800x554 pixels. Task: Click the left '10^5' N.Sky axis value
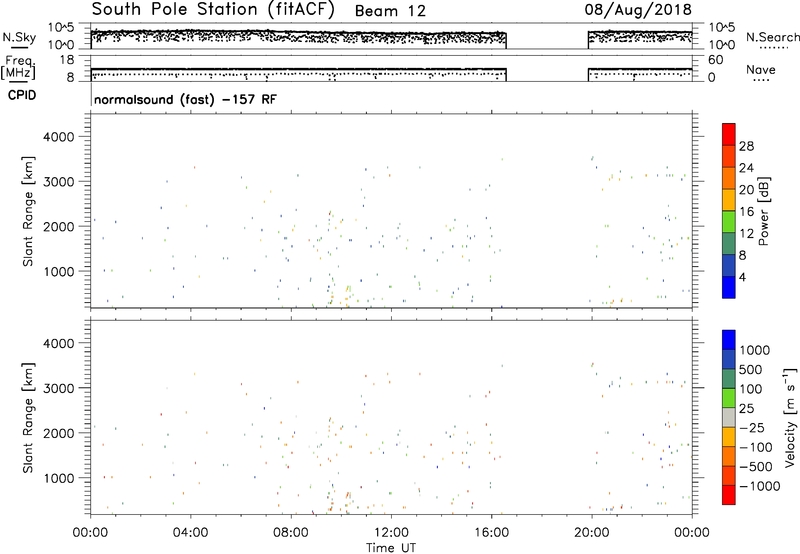point(61,28)
